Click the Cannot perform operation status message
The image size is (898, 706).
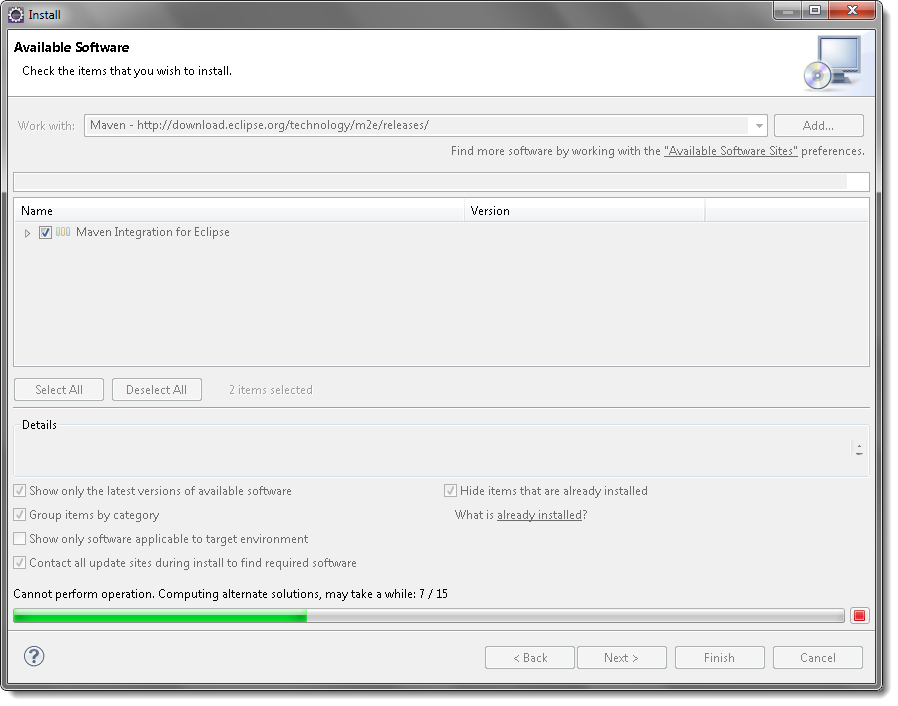pyautogui.click(x=230, y=594)
